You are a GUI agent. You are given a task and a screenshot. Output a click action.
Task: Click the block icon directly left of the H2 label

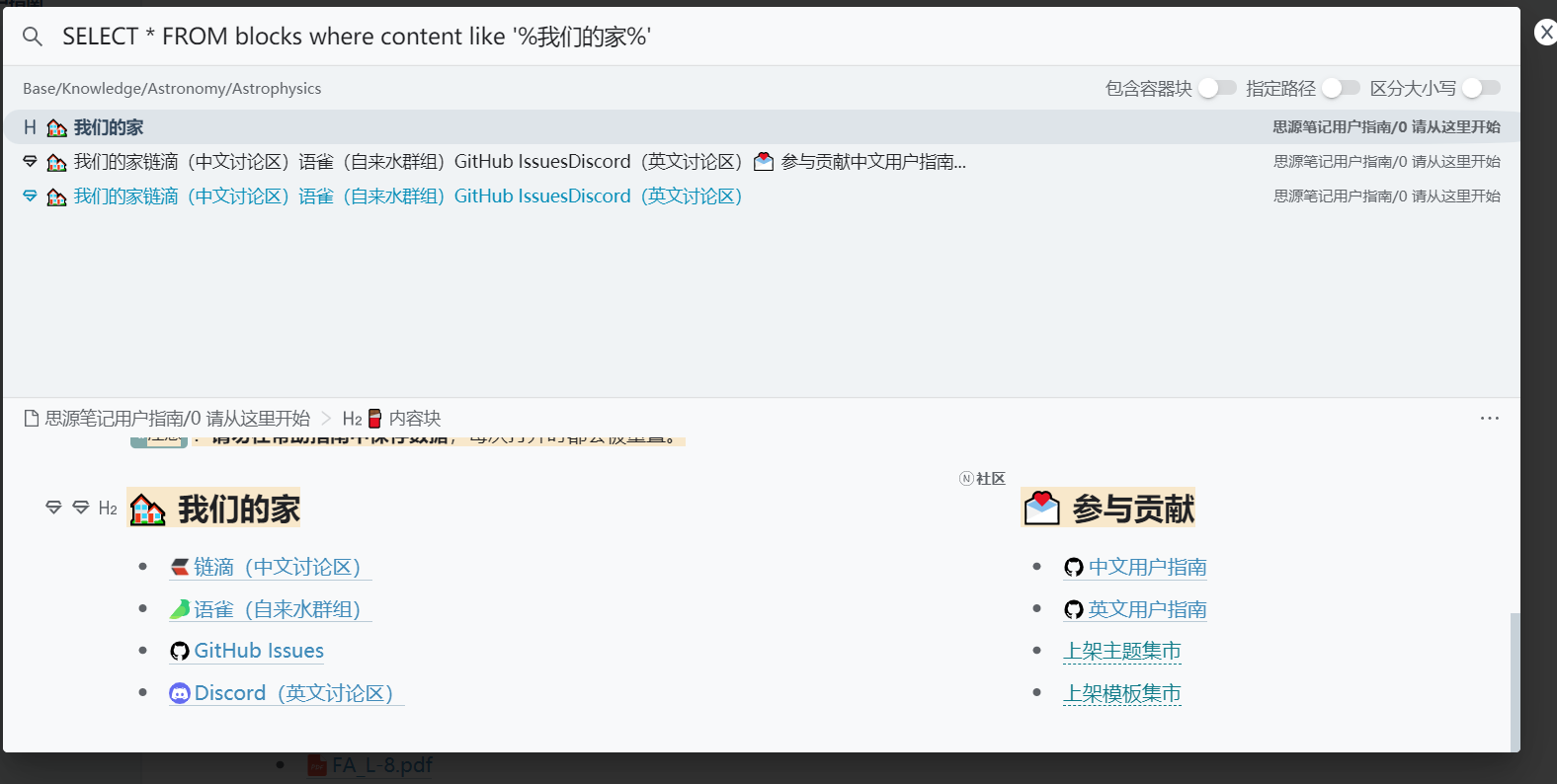[81, 508]
